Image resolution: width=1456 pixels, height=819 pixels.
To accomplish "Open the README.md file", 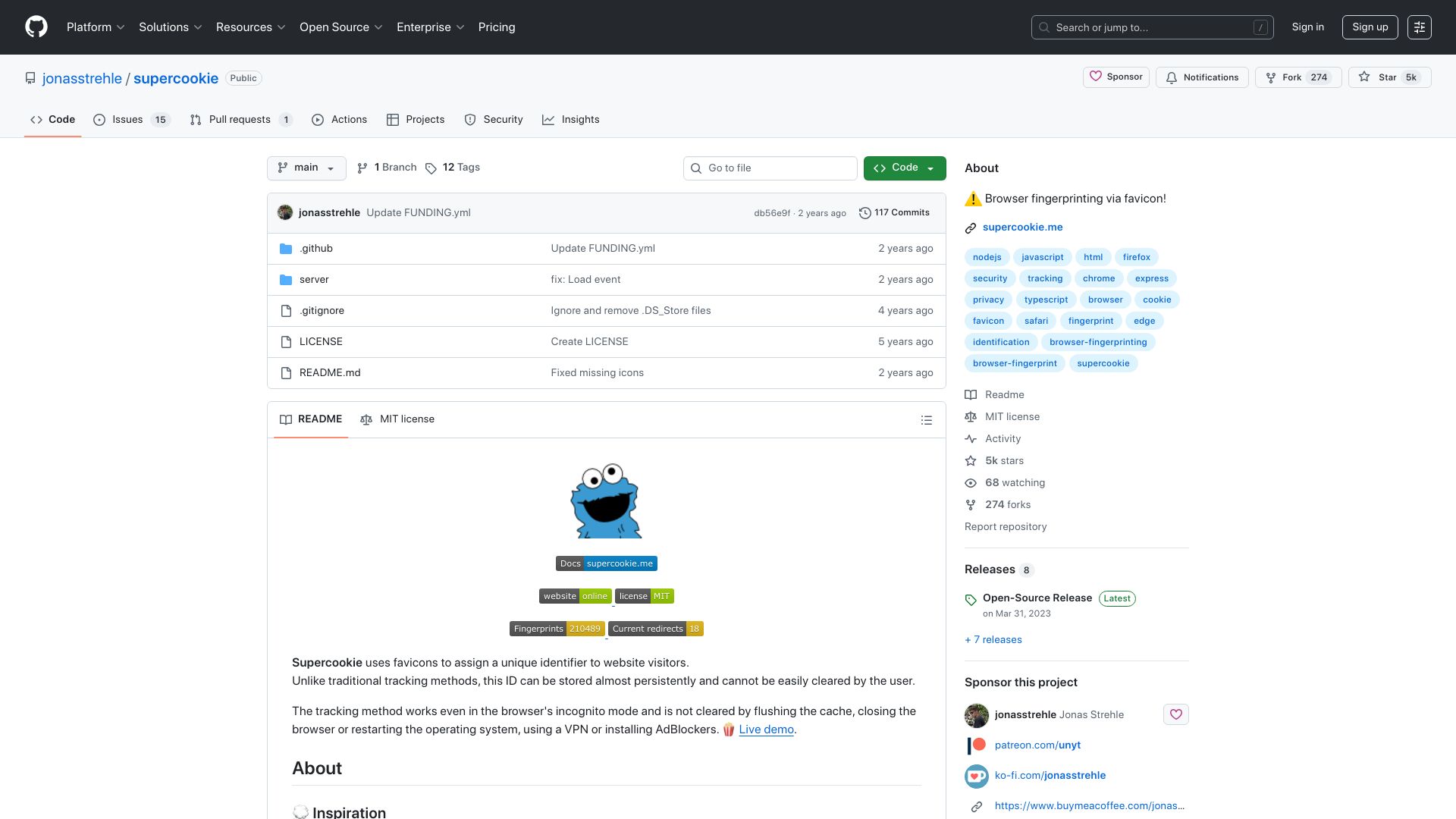I will [x=330, y=373].
